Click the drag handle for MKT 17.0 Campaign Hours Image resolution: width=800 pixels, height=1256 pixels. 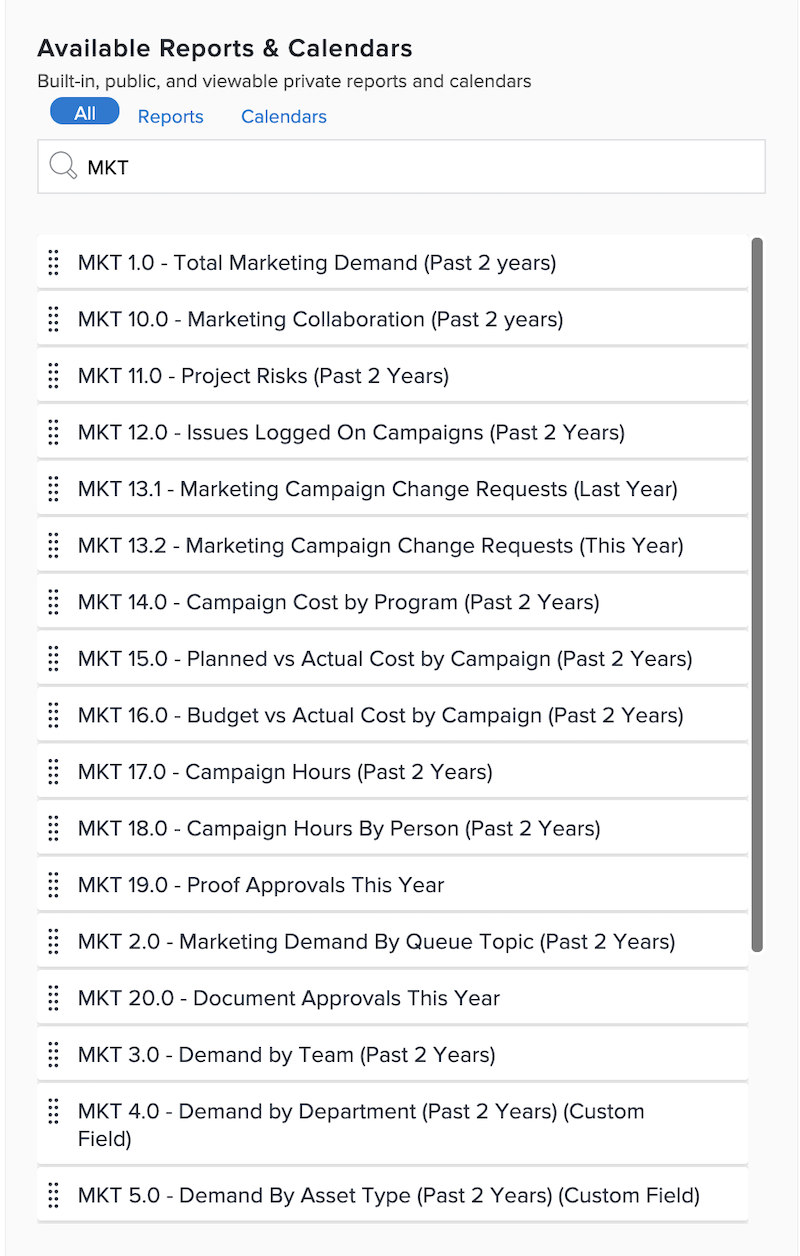(x=53, y=771)
